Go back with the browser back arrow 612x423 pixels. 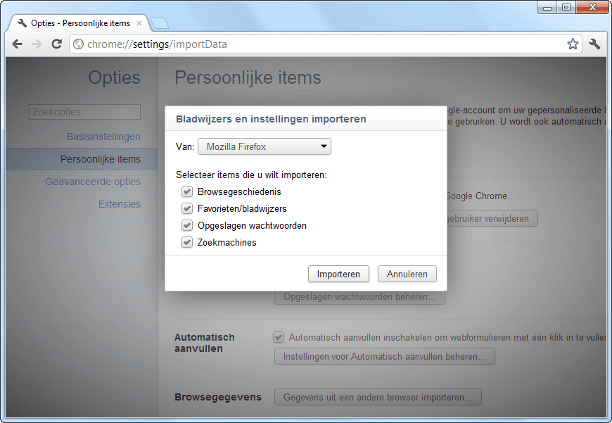[17, 44]
